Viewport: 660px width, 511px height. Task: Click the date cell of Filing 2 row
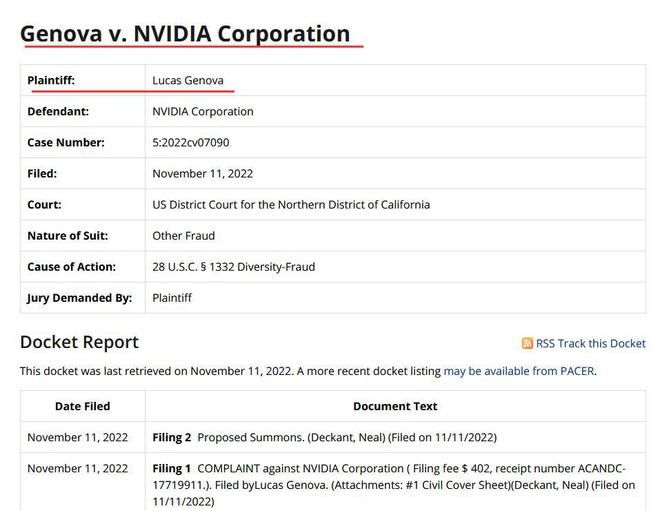point(77,437)
